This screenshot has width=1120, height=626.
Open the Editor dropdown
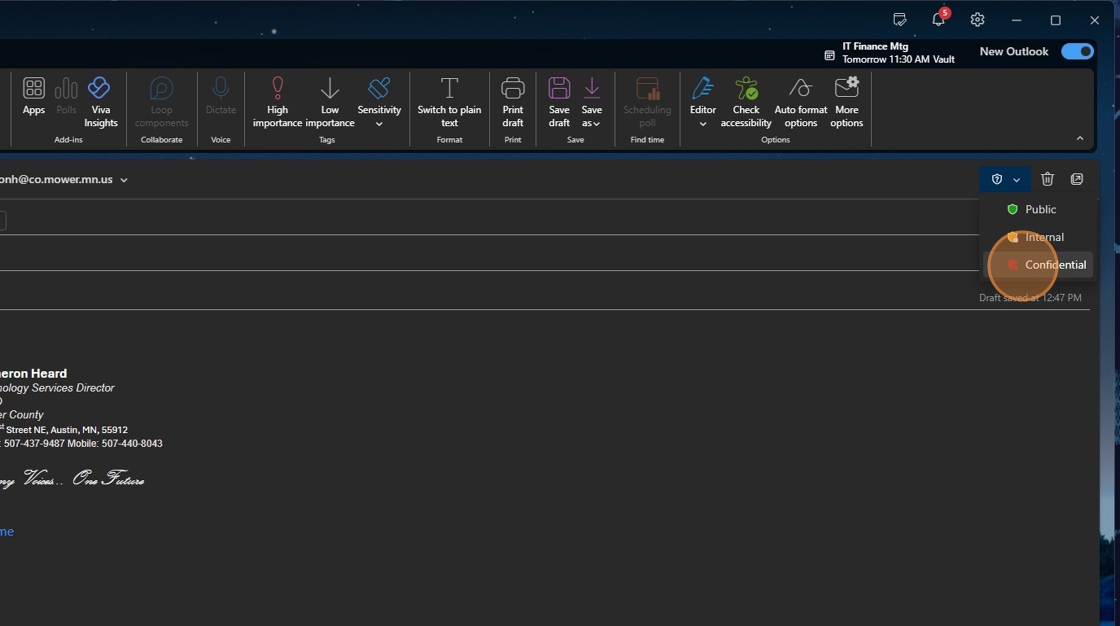[x=703, y=103]
